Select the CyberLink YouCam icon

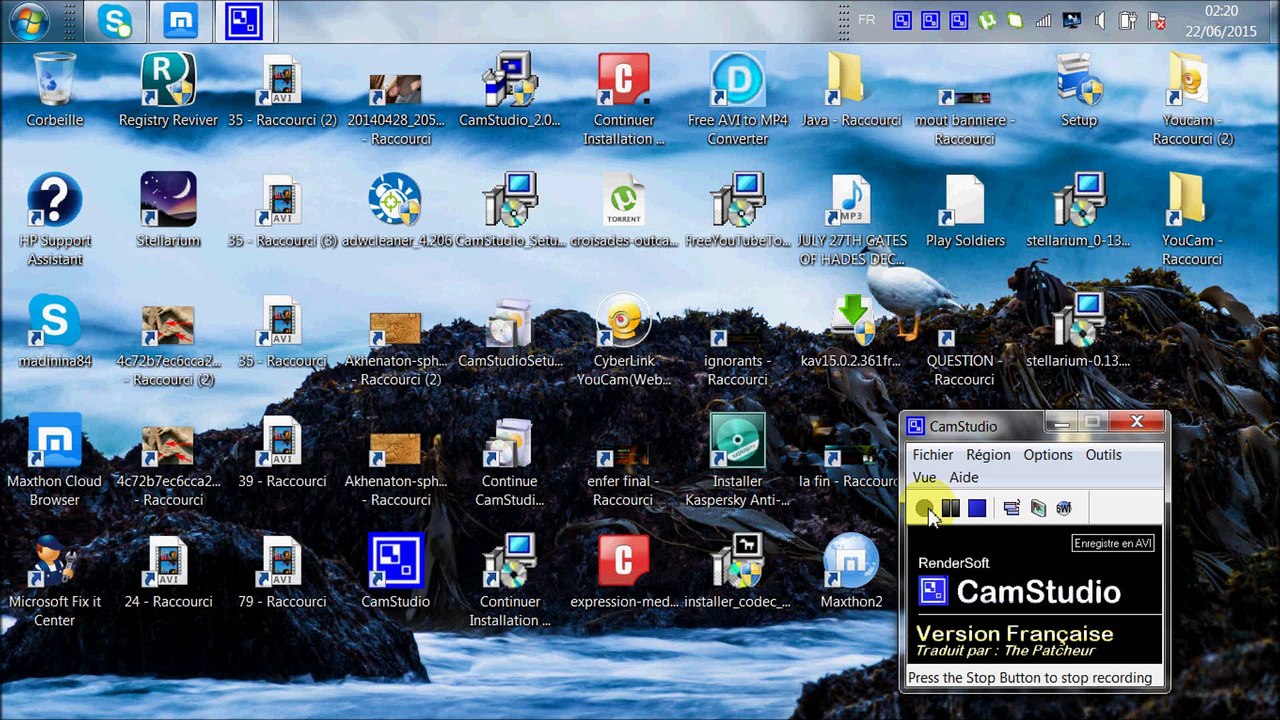tap(623, 341)
